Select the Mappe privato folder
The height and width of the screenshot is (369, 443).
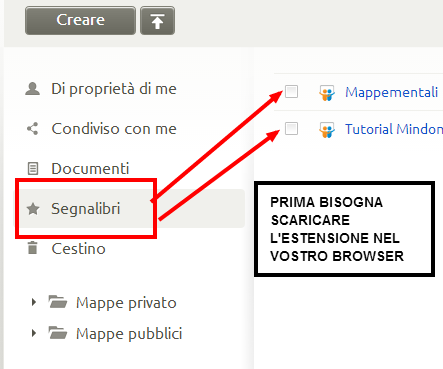tap(126, 303)
